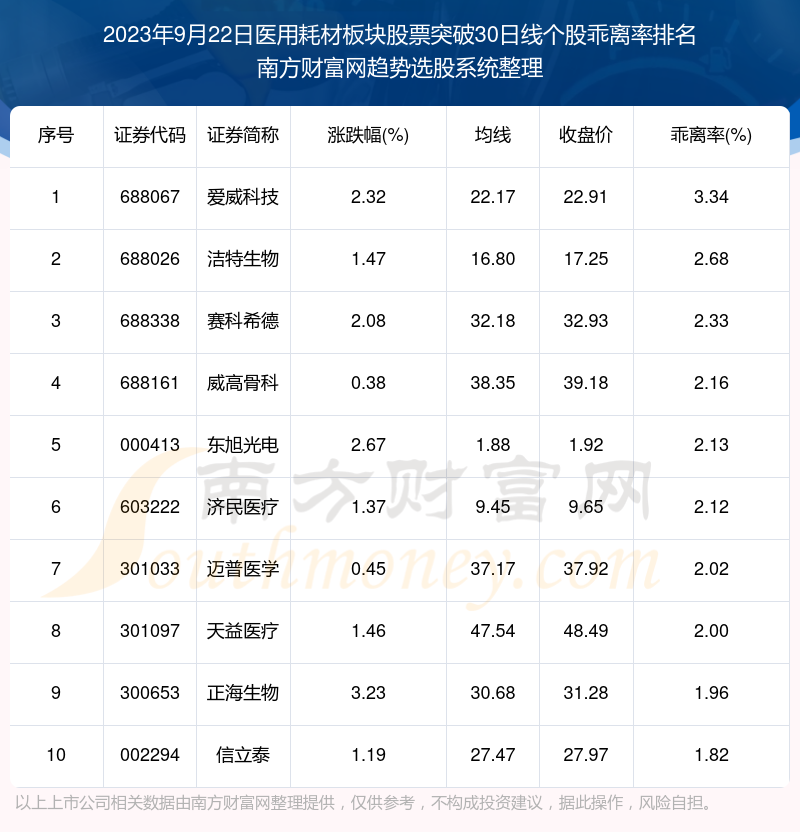
Task: Click deviation rate 1.82
Action: tap(711, 755)
